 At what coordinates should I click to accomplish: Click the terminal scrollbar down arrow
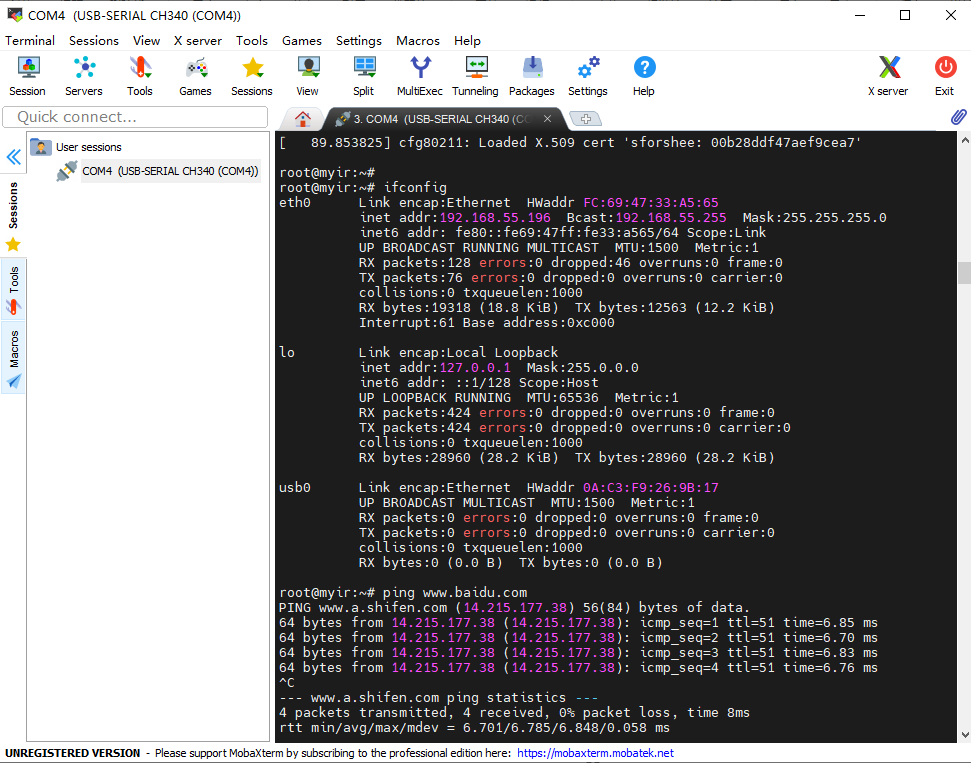964,735
